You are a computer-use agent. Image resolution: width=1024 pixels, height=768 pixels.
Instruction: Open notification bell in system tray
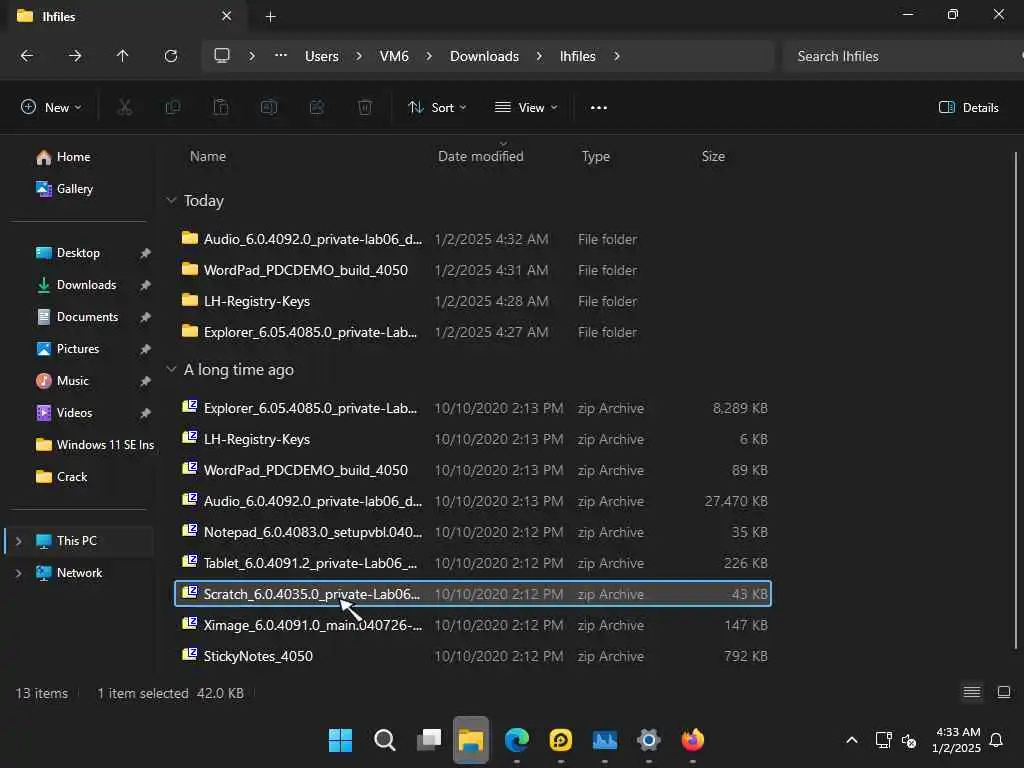(996, 740)
